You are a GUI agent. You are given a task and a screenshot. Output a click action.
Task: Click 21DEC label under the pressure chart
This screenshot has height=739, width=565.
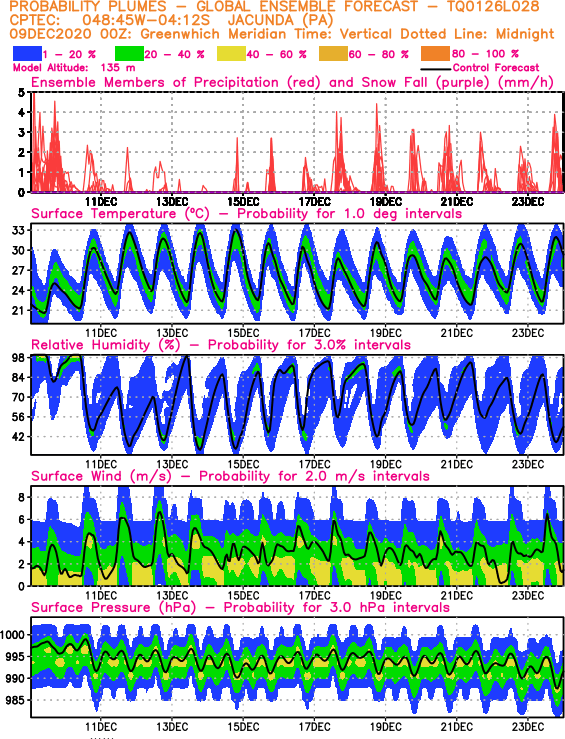(x=457, y=727)
